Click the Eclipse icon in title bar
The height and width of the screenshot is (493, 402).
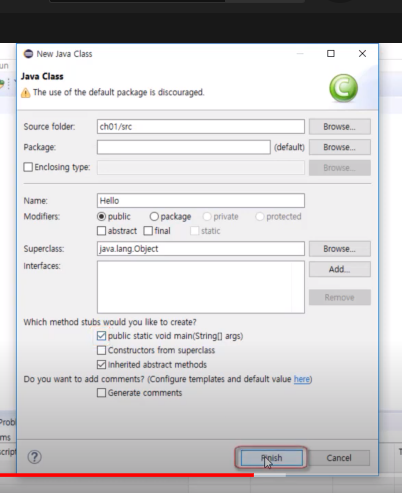28,54
